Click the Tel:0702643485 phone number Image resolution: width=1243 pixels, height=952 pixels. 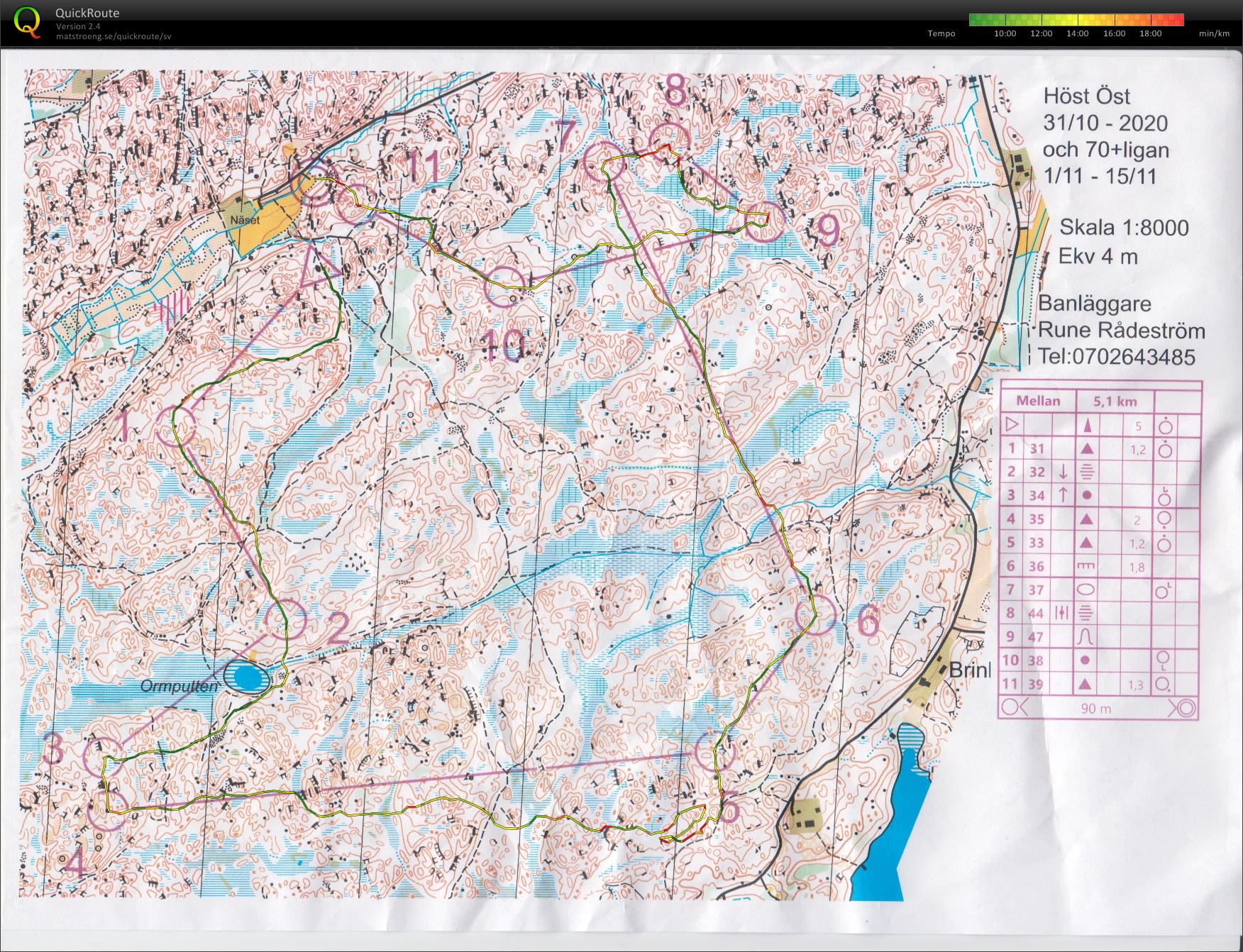click(1116, 356)
